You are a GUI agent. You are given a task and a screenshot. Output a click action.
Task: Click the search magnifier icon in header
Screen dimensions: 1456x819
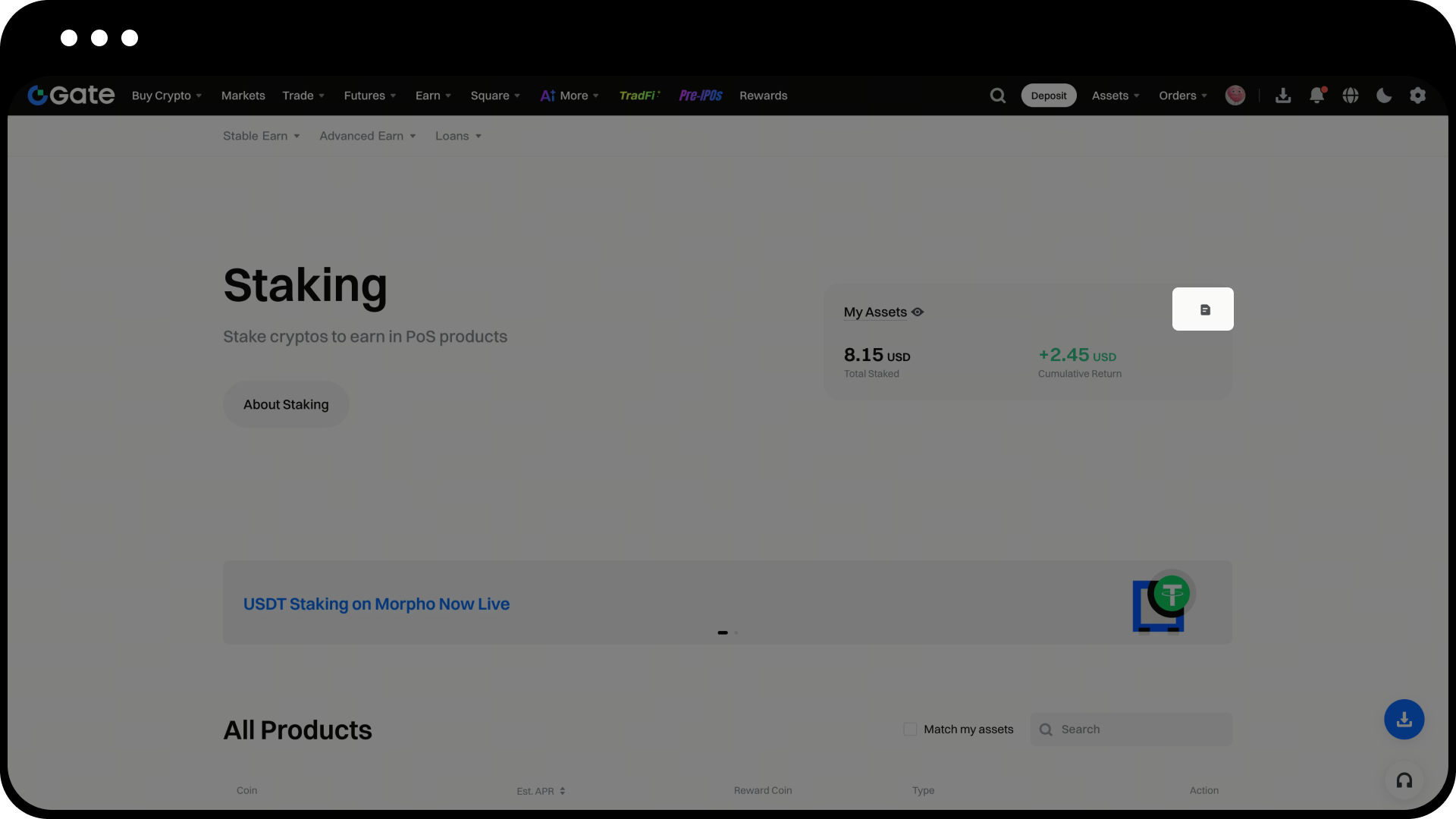998,96
